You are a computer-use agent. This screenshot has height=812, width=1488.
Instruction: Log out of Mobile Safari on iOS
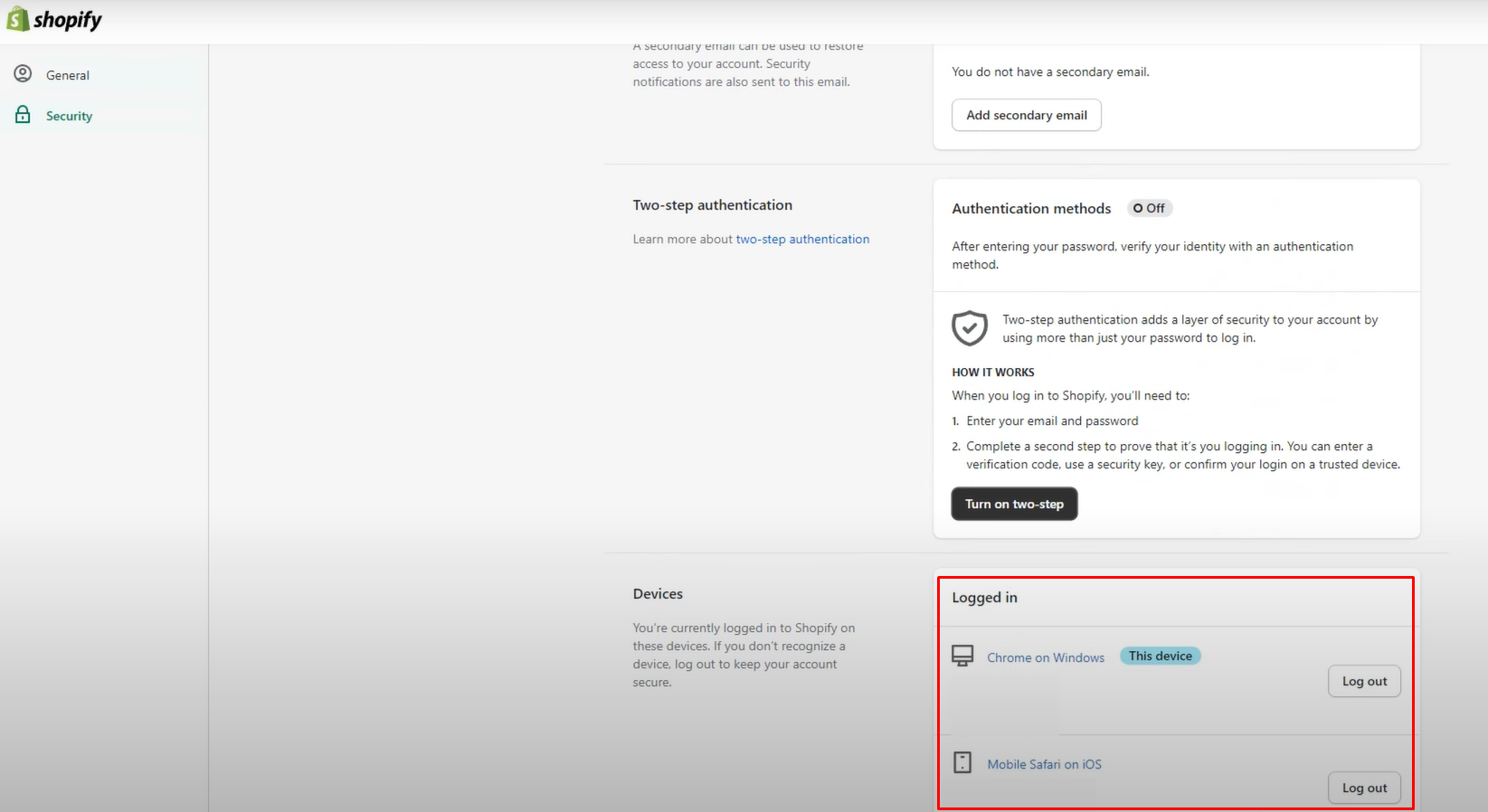[x=1364, y=788]
